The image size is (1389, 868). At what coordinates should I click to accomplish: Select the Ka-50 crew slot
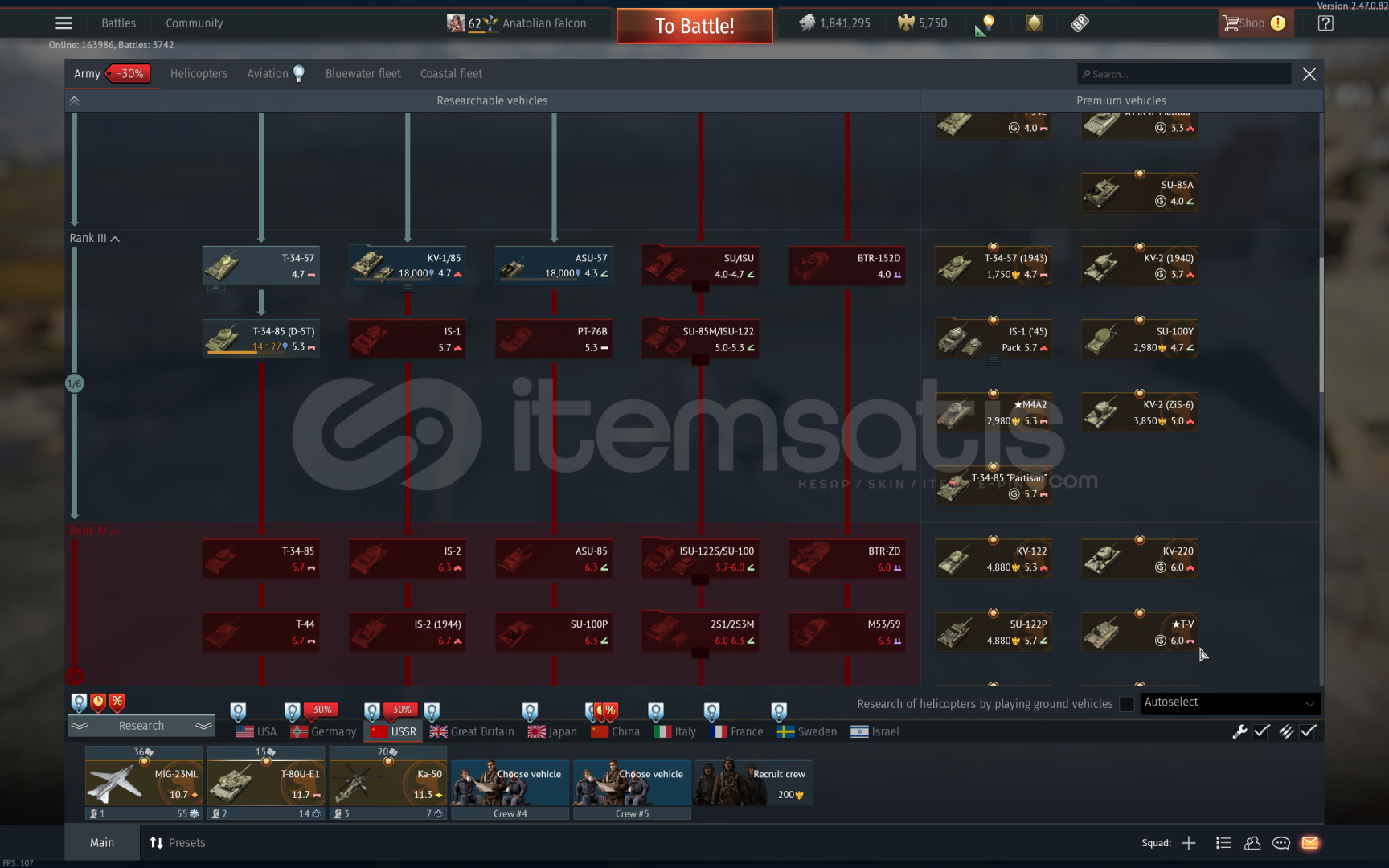[388, 784]
